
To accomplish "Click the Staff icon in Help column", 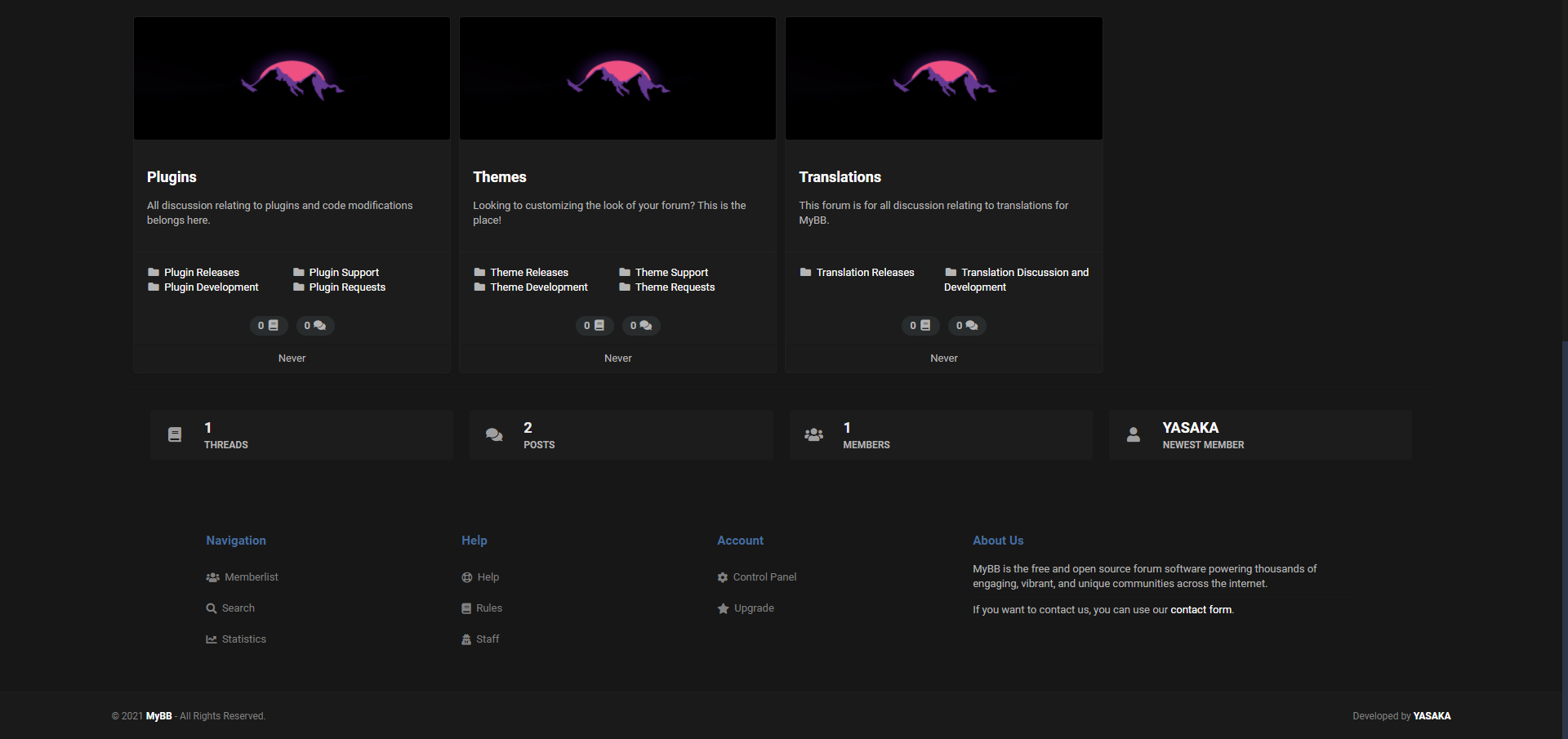I will click(x=466, y=639).
